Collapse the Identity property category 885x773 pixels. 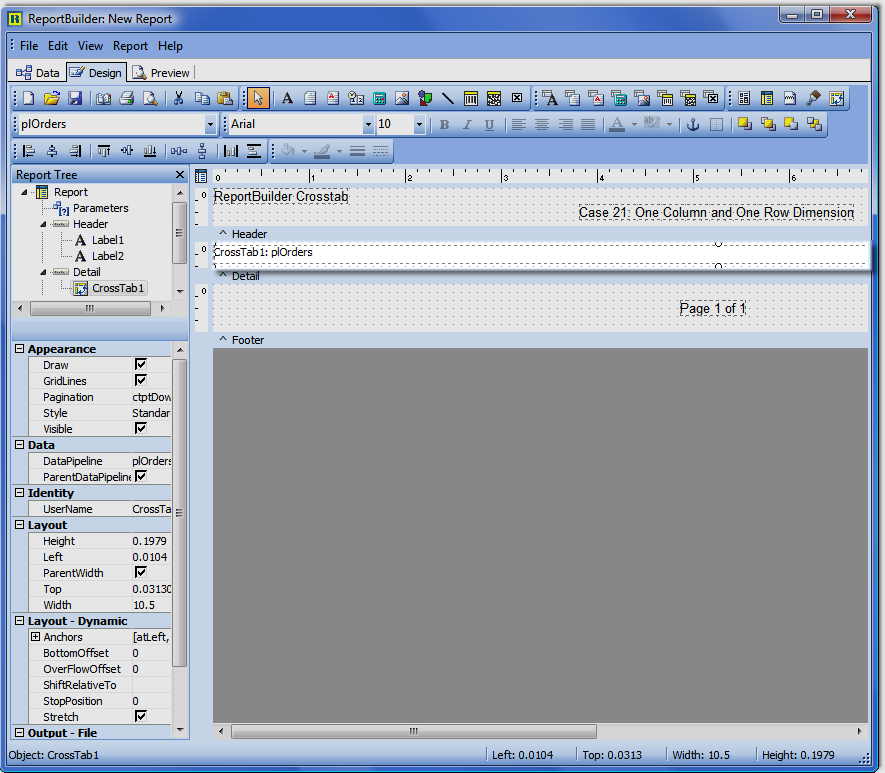(x=19, y=493)
